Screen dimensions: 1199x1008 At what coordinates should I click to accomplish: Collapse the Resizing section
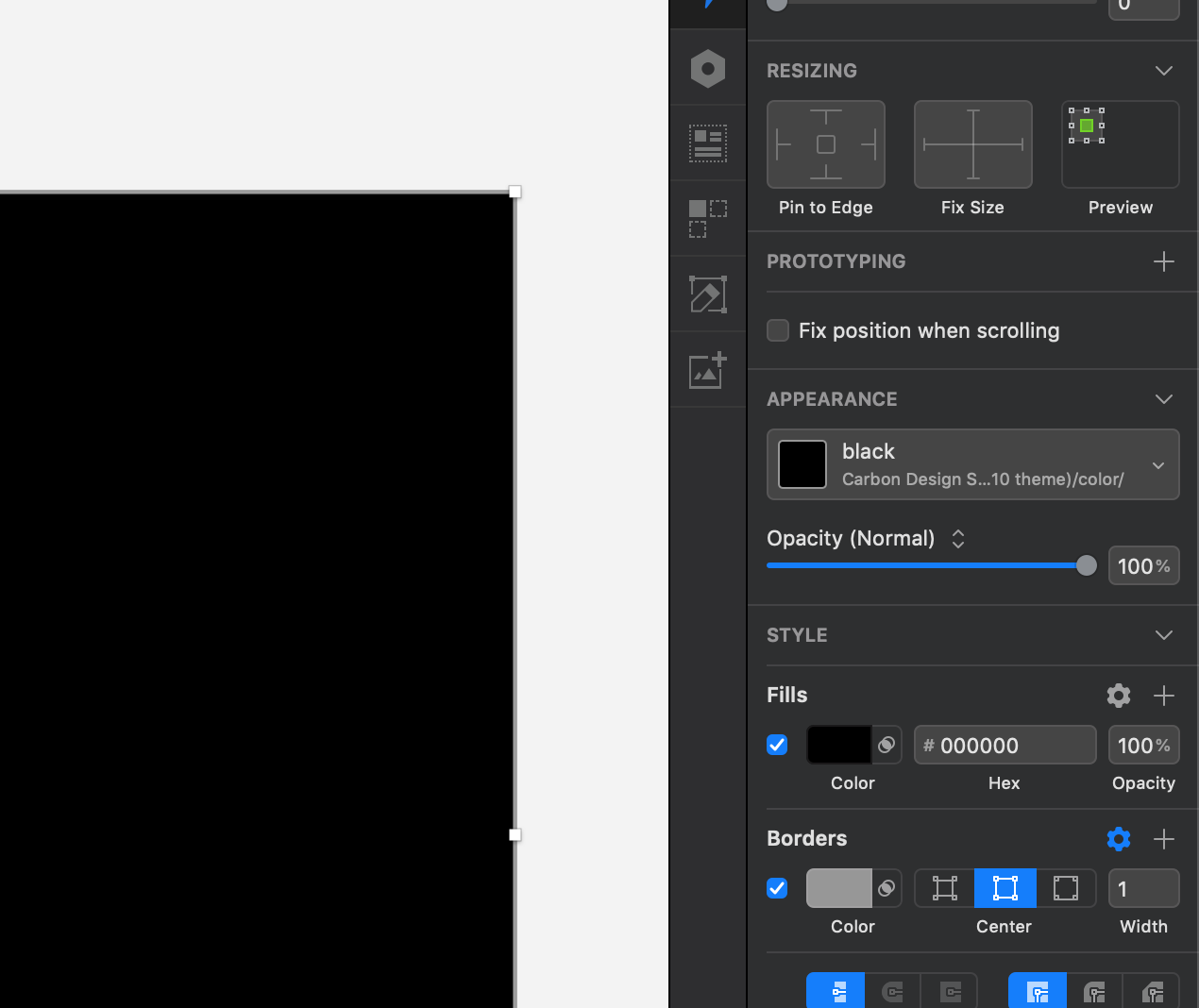1163,71
